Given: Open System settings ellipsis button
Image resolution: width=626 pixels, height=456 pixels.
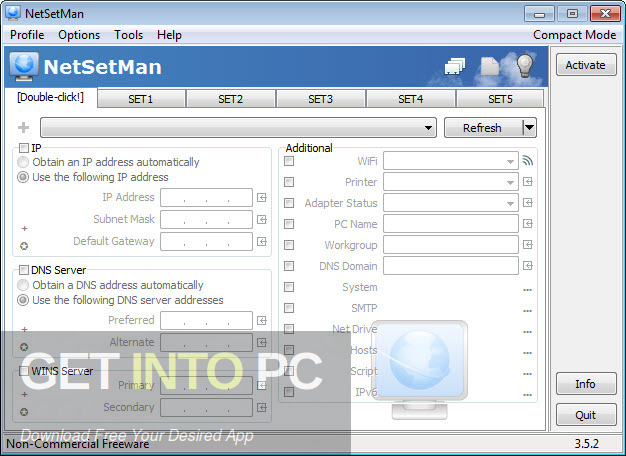Looking at the screenshot, I should [527, 290].
